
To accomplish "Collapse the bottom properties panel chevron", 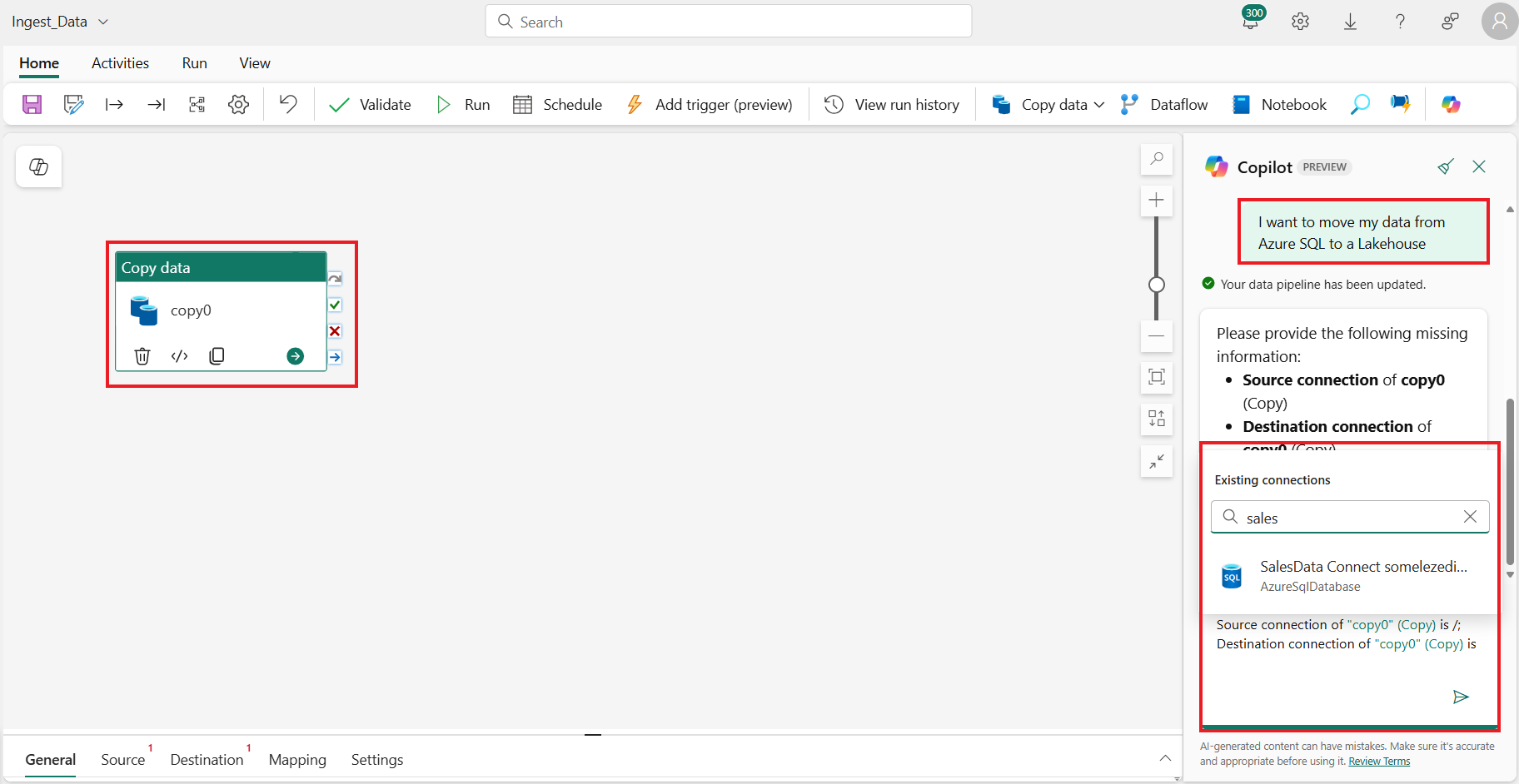I will 1165,758.
